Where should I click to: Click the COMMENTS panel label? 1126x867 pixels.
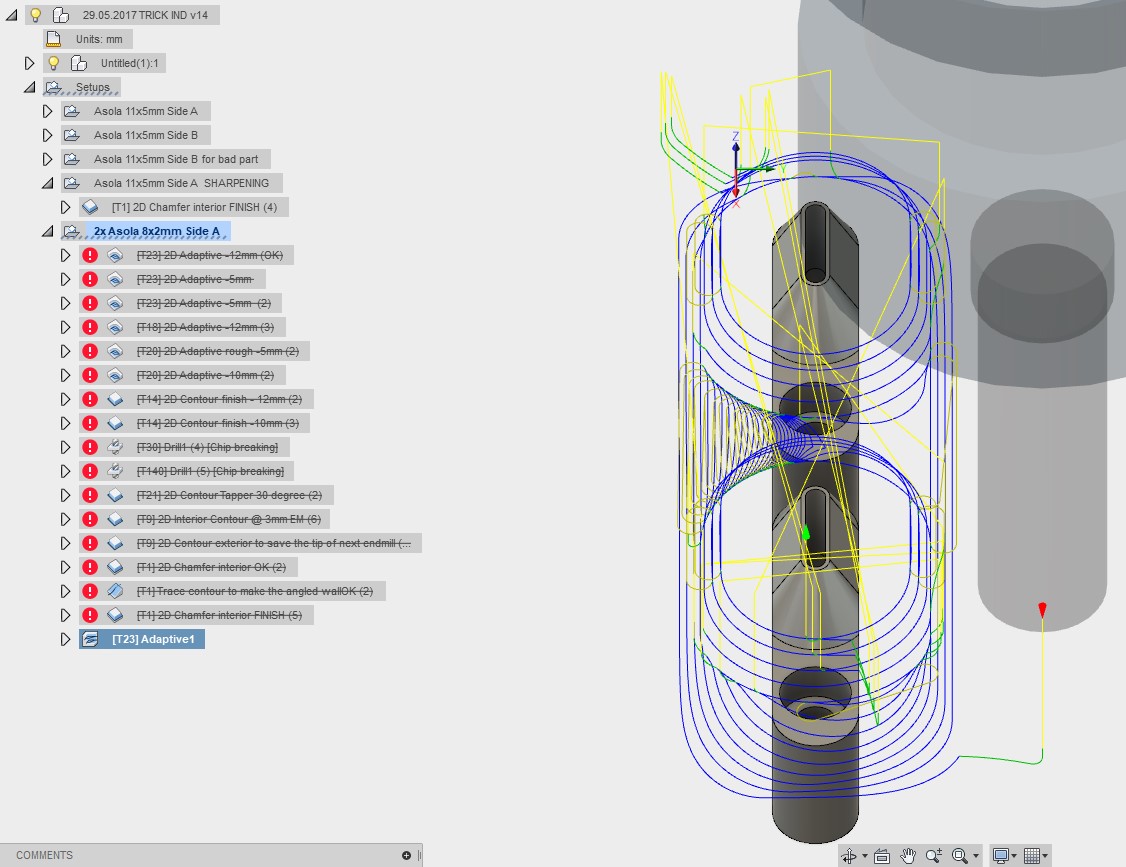pos(45,855)
